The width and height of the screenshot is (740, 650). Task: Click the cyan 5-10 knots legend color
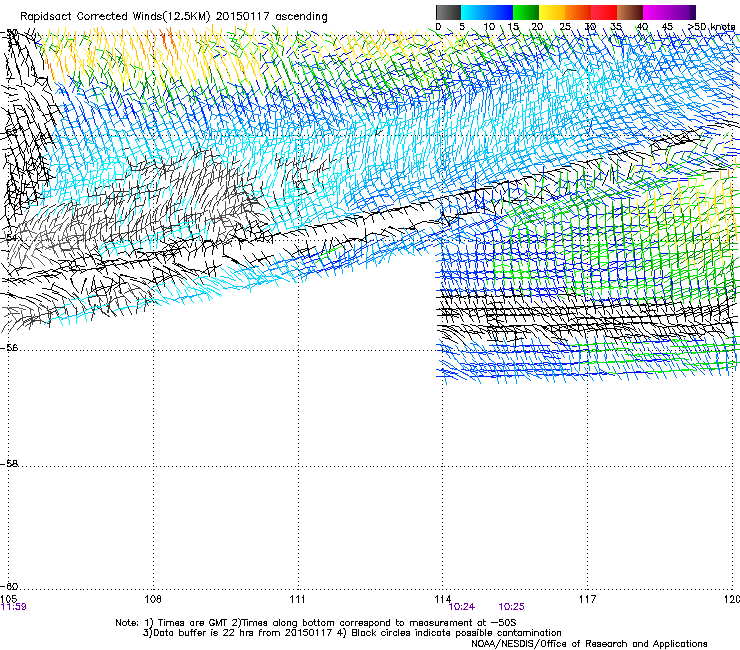click(x=474, y=12)
